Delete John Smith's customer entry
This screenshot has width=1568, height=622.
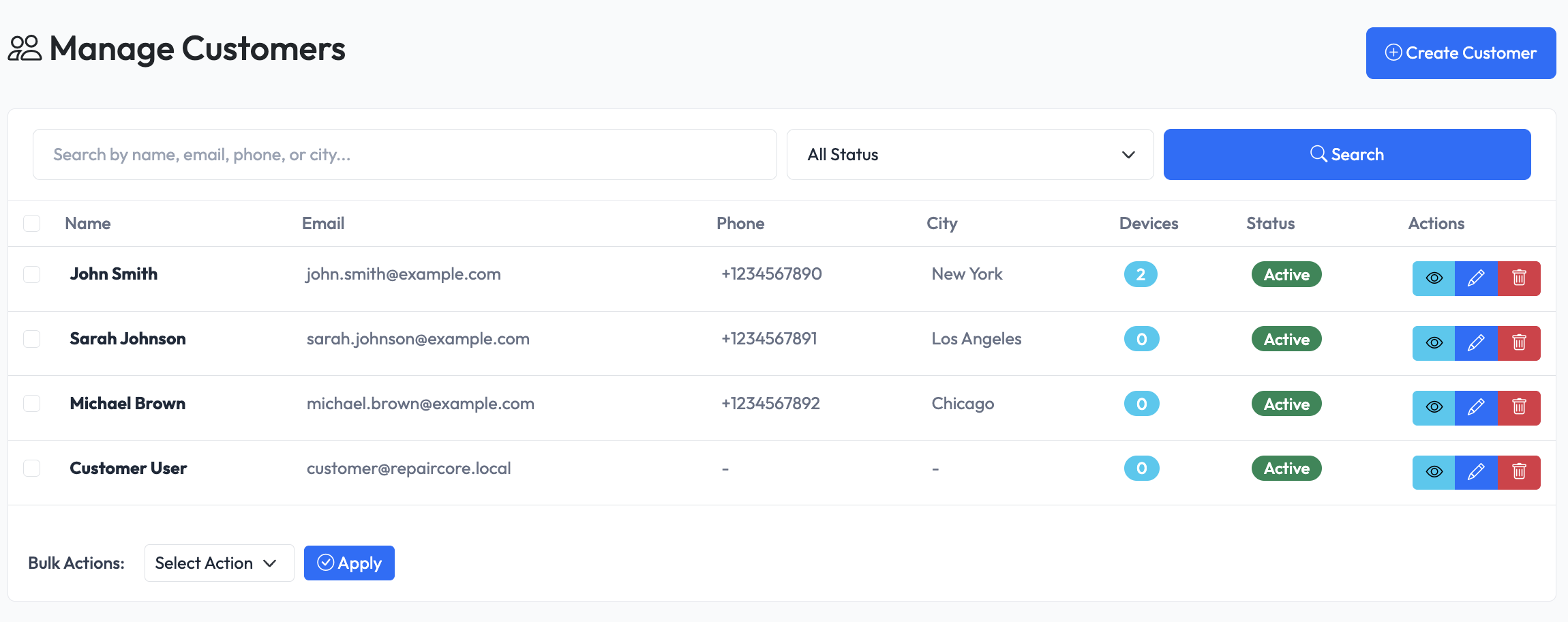1520,278
